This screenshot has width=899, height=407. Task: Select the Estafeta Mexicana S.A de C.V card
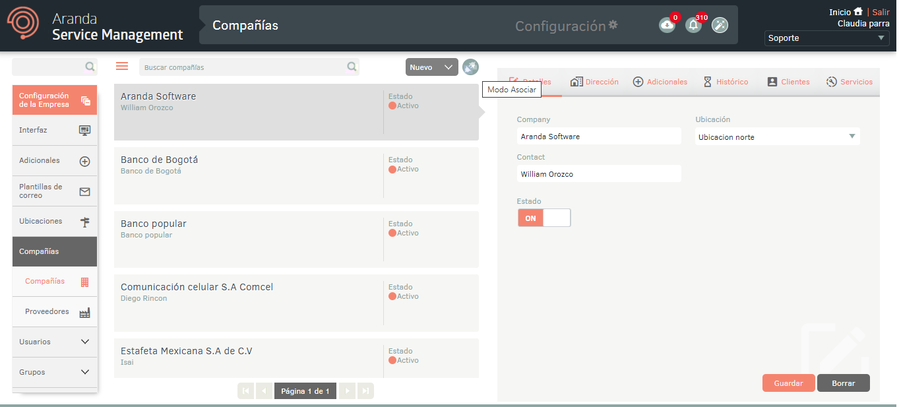296,358
